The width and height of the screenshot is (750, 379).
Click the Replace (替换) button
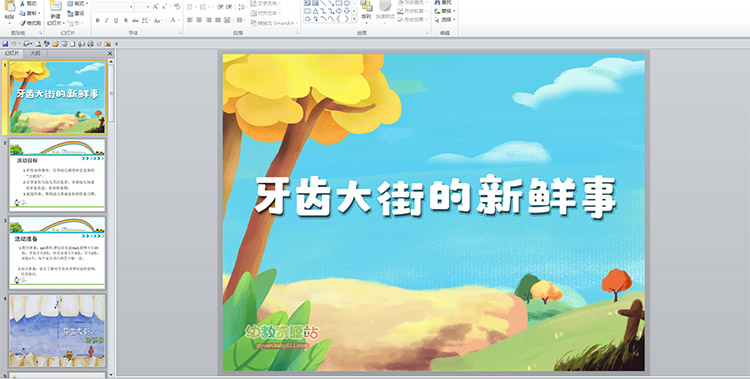coord(445,11)
